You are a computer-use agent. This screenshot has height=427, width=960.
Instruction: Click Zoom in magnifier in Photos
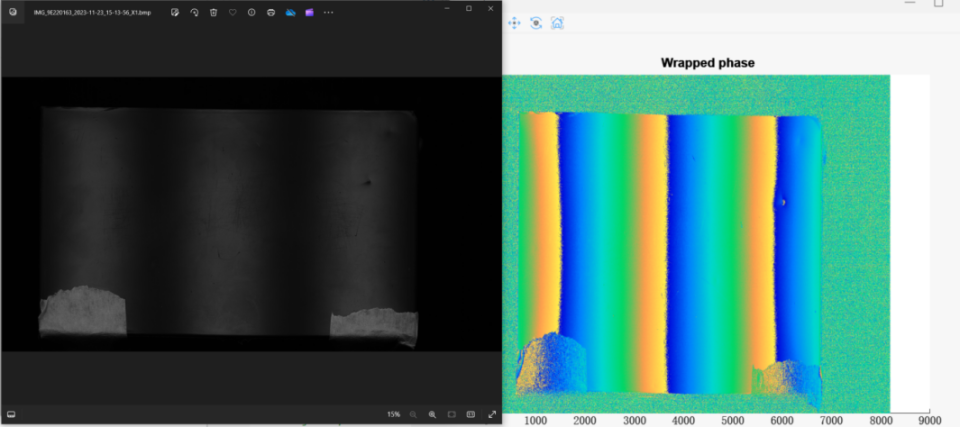coord(432,415)
